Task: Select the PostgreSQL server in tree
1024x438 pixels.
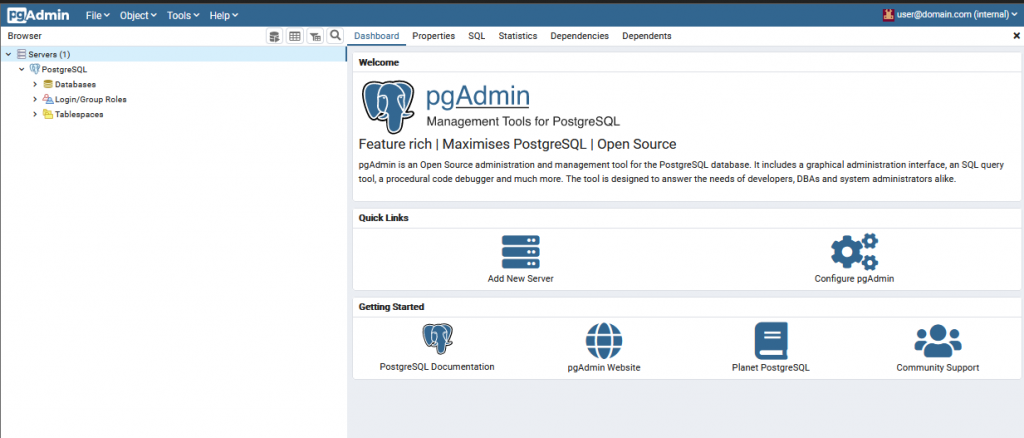Action: (x=64, y=69)
